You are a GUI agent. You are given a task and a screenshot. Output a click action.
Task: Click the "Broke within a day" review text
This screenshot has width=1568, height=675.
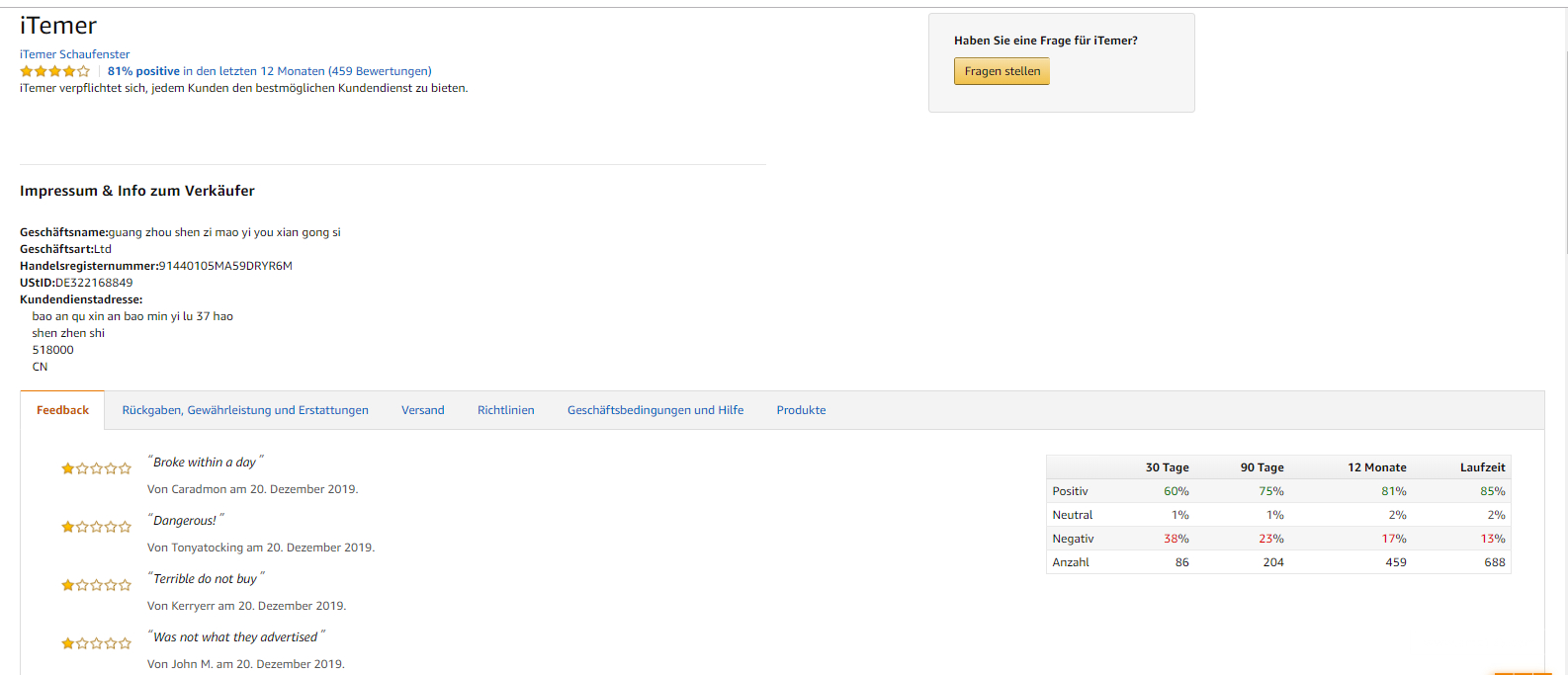pyautogui.click(x=205, y=463)
